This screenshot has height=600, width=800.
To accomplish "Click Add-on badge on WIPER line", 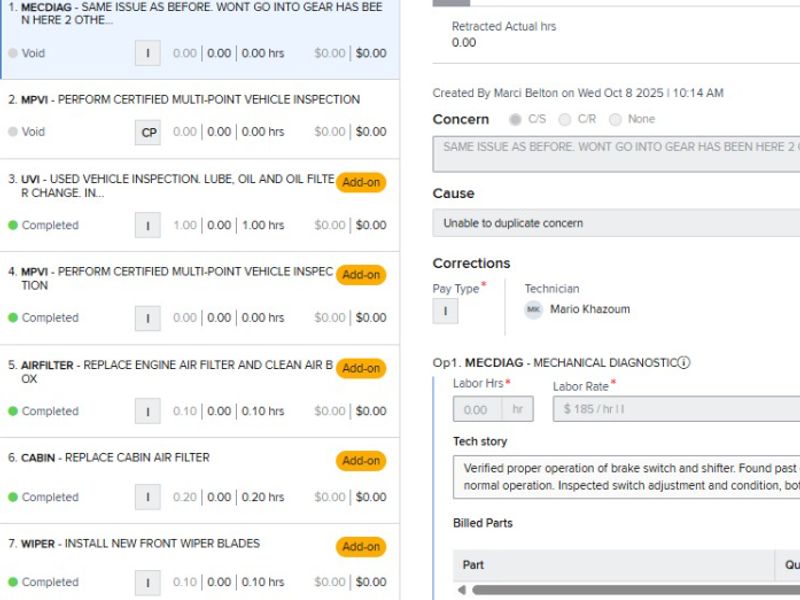I will 361,547.
